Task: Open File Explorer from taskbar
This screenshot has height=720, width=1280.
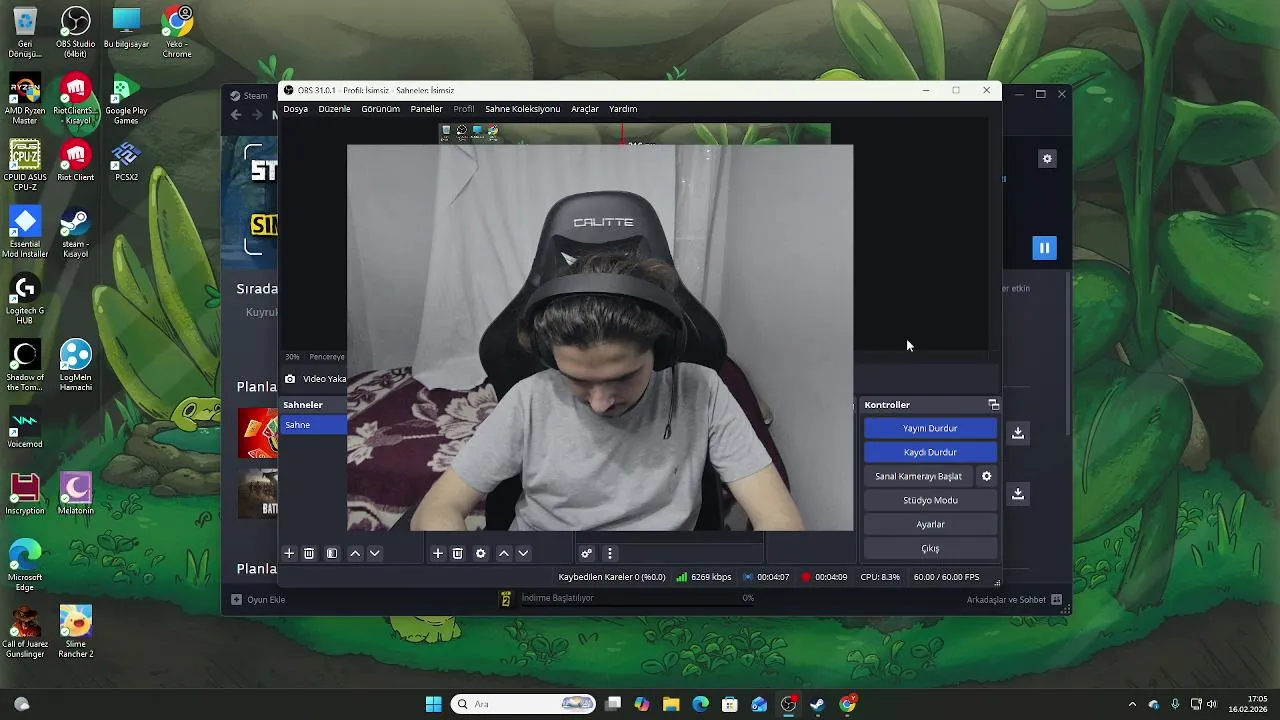Action: click(671, 704)
